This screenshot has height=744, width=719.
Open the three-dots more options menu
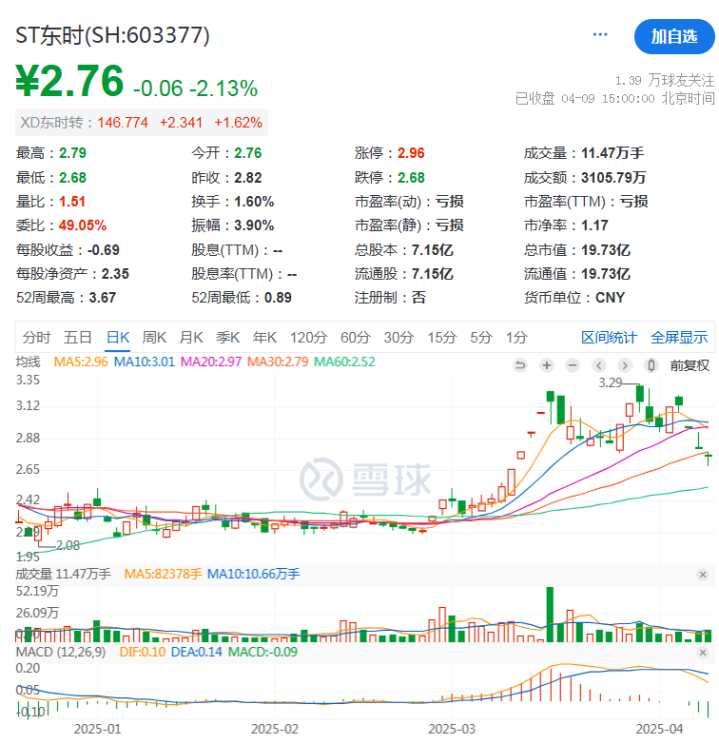tap(600, 34)
